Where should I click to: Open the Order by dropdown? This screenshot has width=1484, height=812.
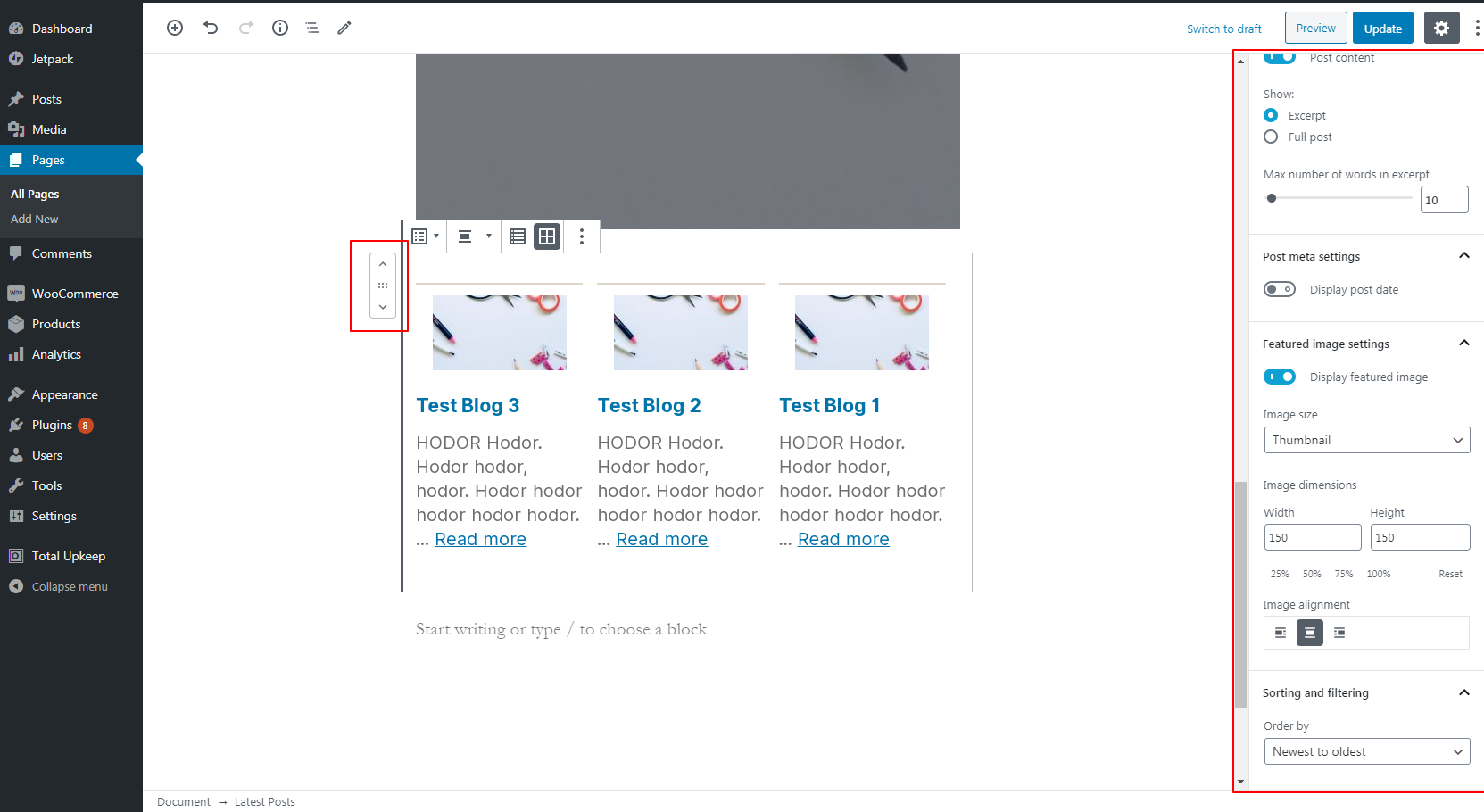click(1366, 750)
